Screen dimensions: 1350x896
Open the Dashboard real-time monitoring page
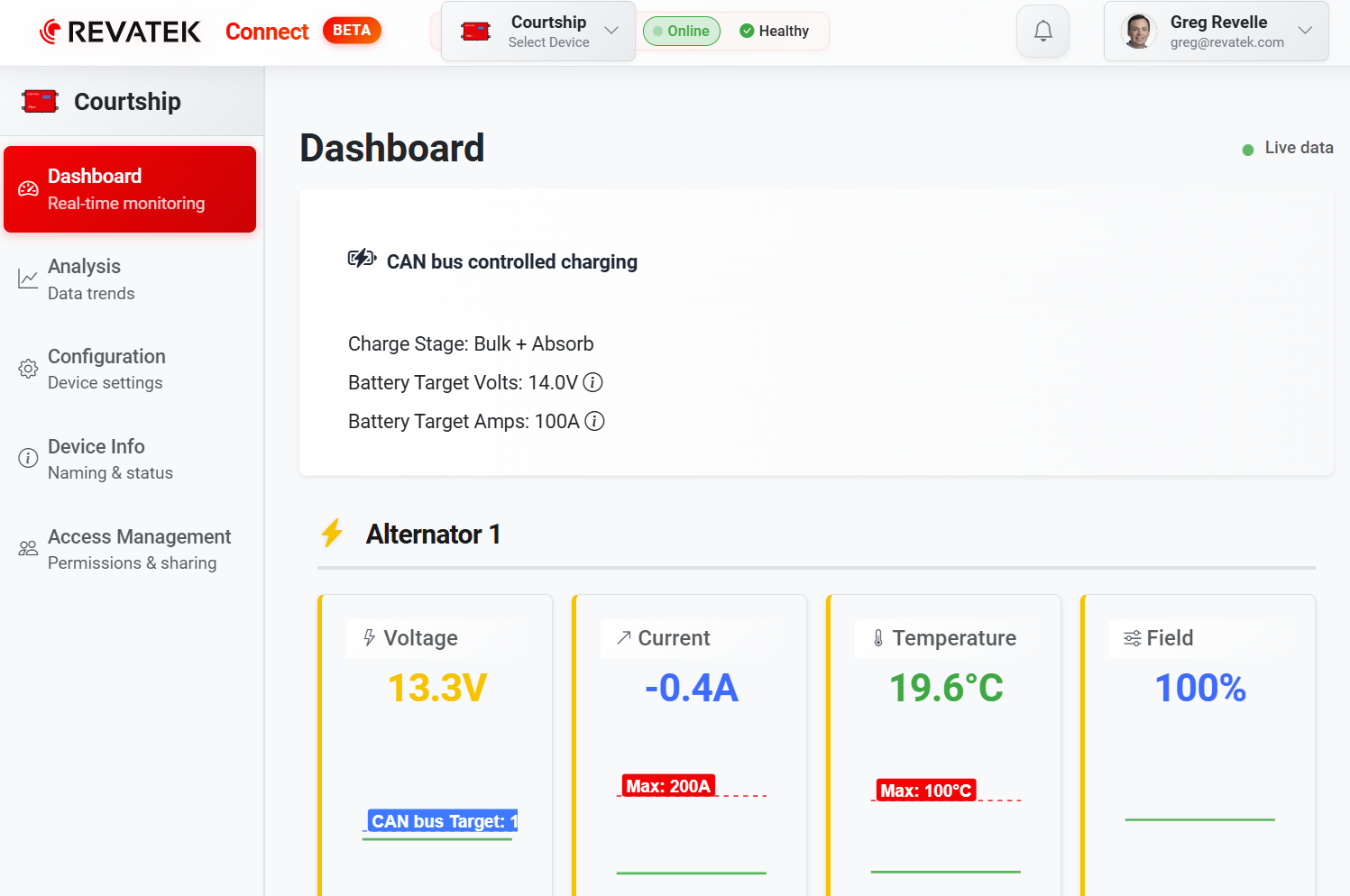pos(130,189)
